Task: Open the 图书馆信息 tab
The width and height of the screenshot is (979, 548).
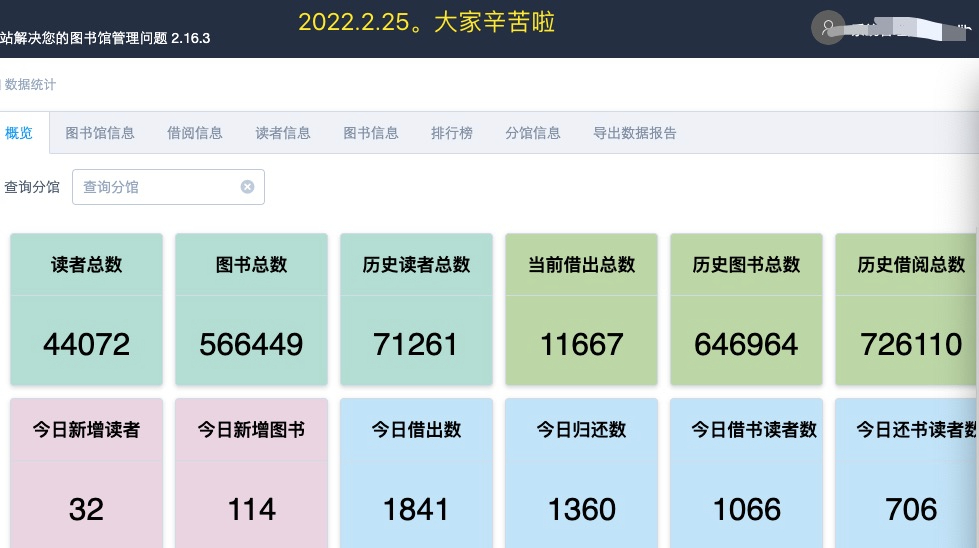Action: (x=100, y=133)
